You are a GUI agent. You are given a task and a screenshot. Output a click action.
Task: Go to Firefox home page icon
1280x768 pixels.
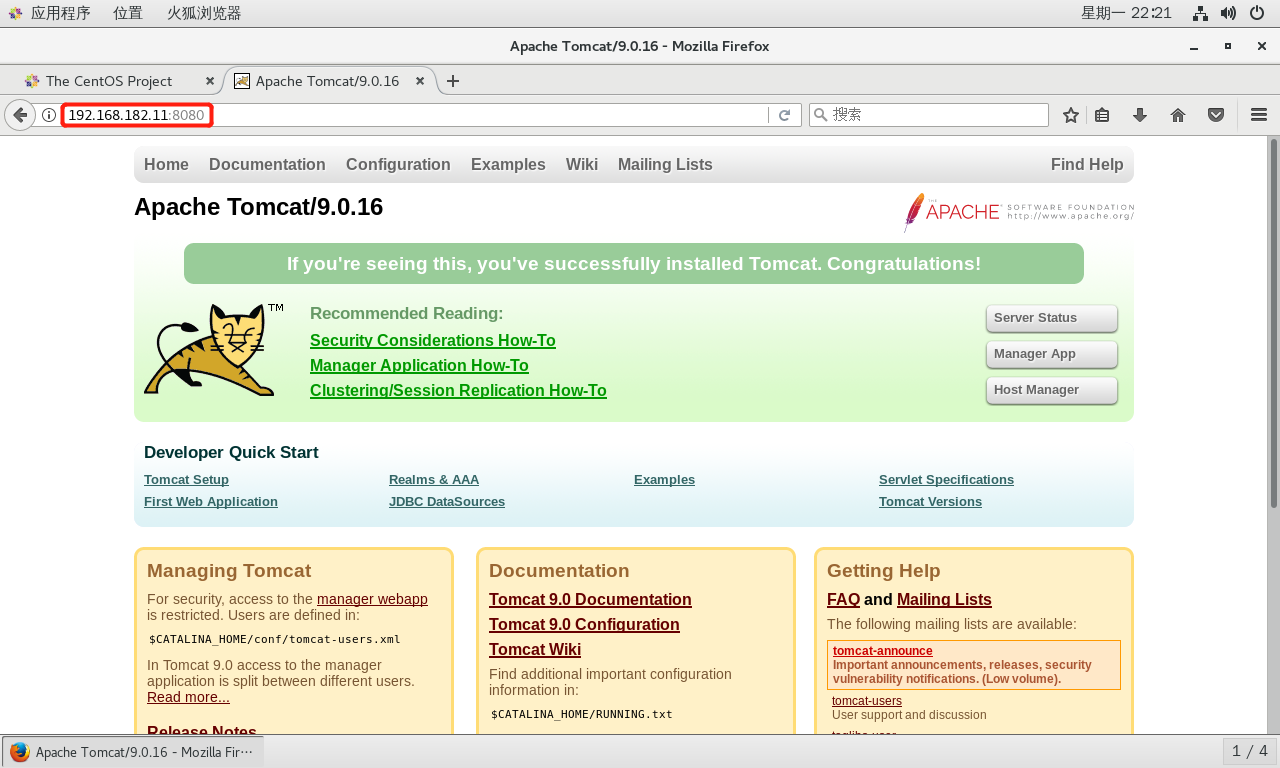[1178, 115]
